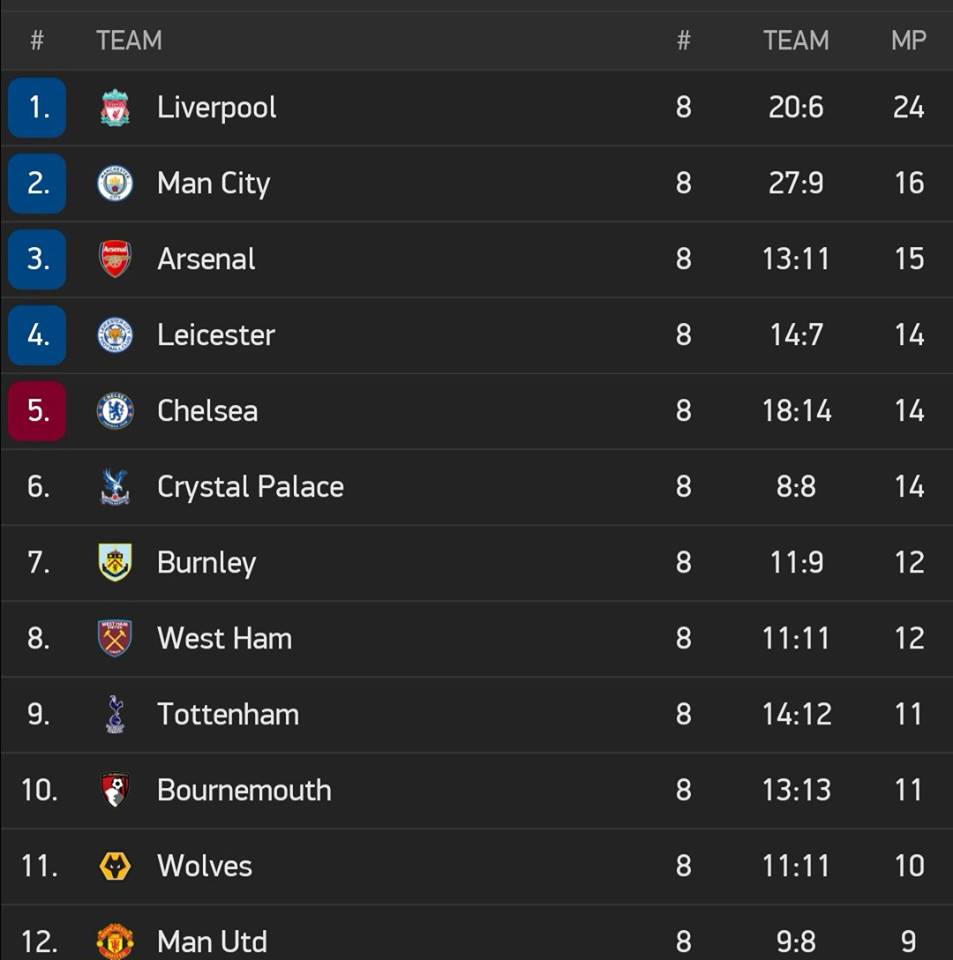953x960 pixels.
Task: Click the Leicester club crest
Action: 115,335
